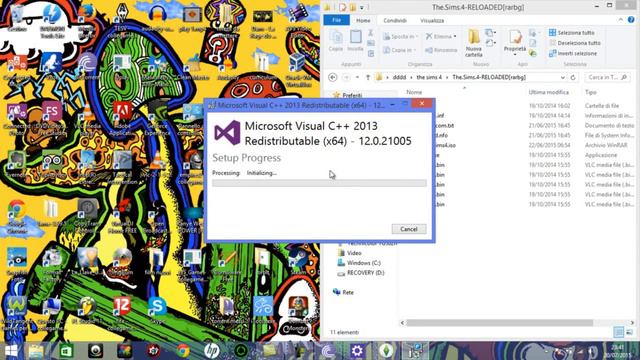Open recent locations dropdown arrow

tap(357, 77)
